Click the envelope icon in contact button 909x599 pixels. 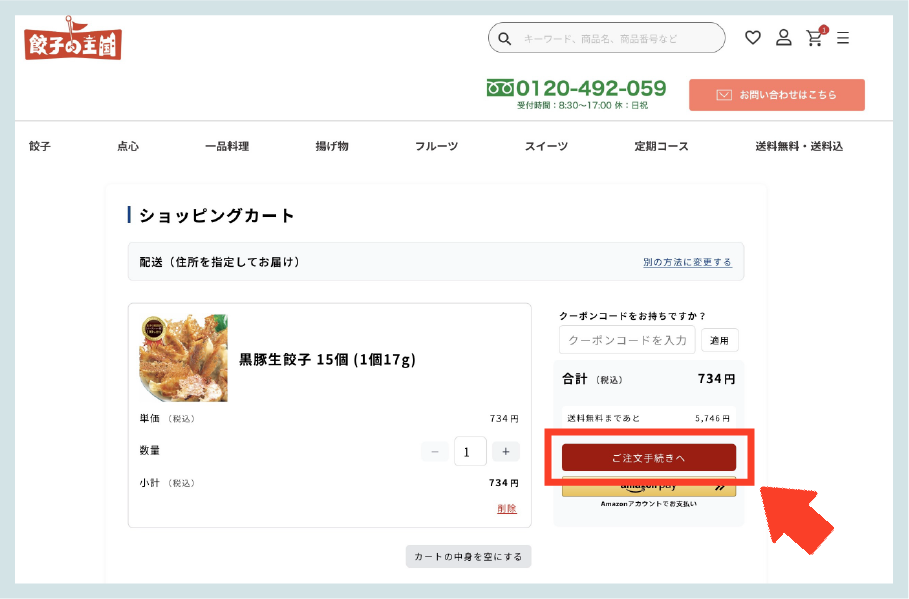tap(724, 95)
